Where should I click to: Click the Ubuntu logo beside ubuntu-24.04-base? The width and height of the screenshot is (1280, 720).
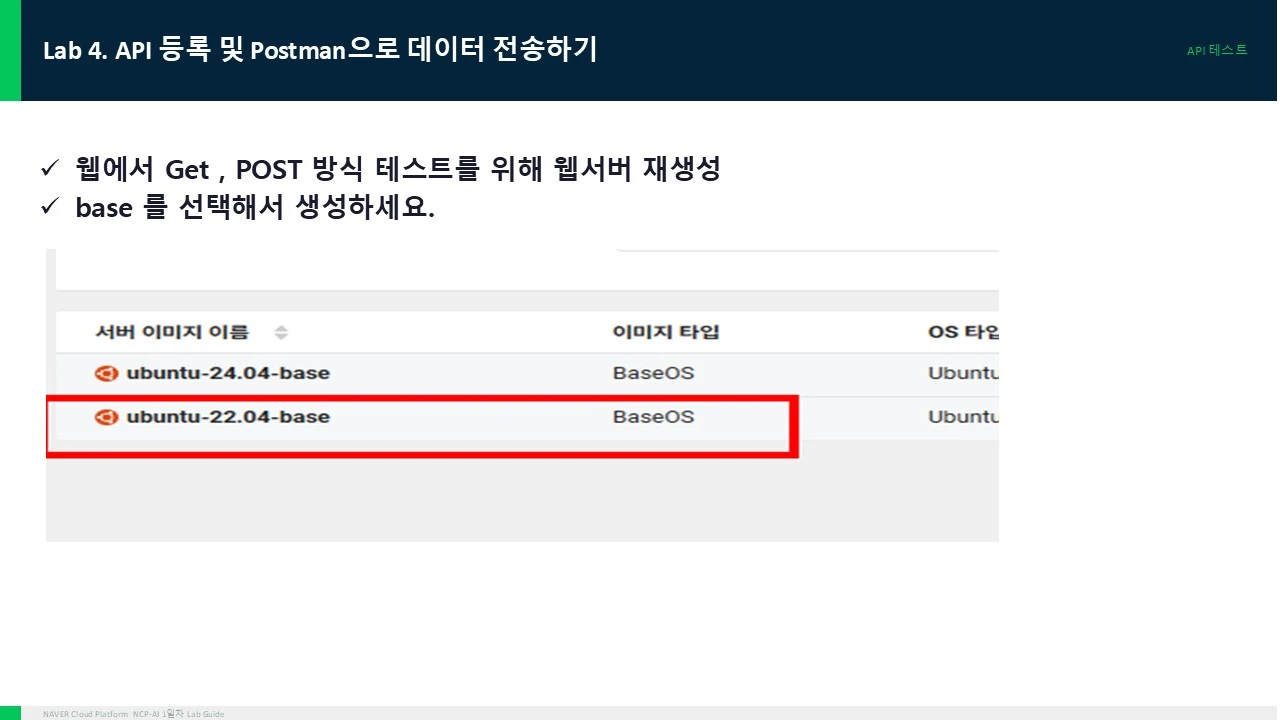(106, 374)
